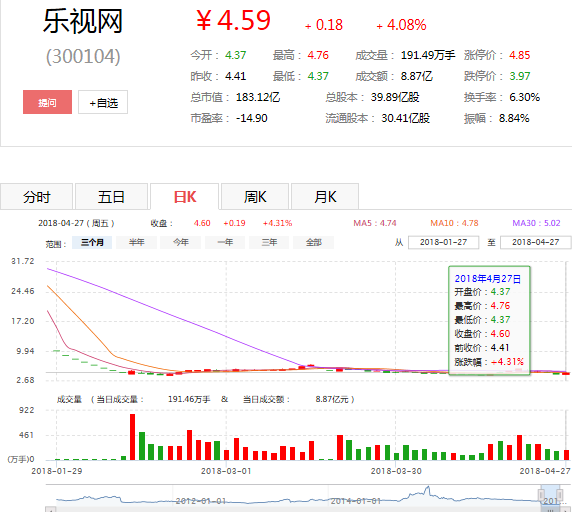Image resolution: width=572 pixels, height=512 pixels.
Task: Click the MA10 : 4.78 legend label
Action: pos(454,223)
